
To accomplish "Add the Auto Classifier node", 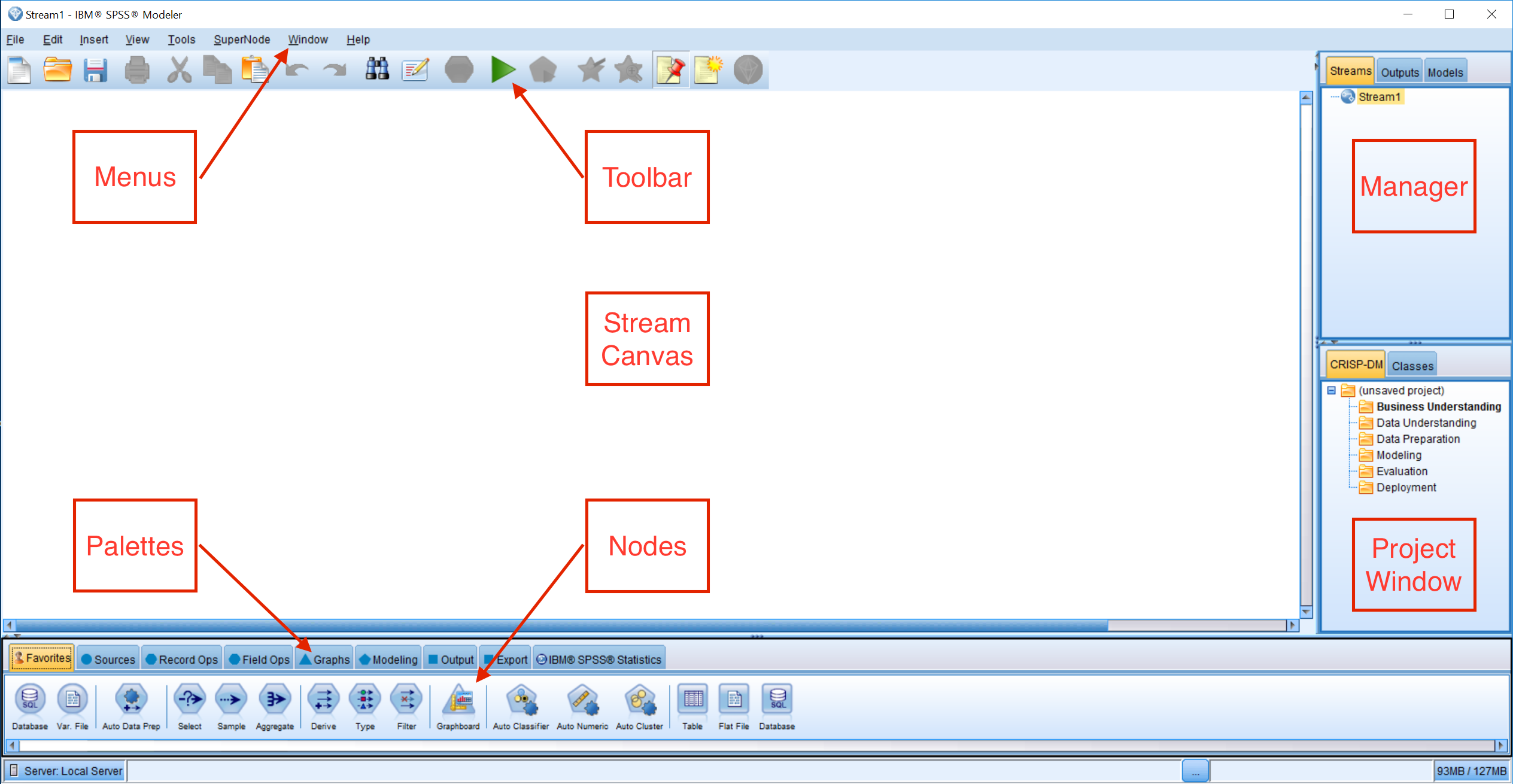I will coord(521,707).
